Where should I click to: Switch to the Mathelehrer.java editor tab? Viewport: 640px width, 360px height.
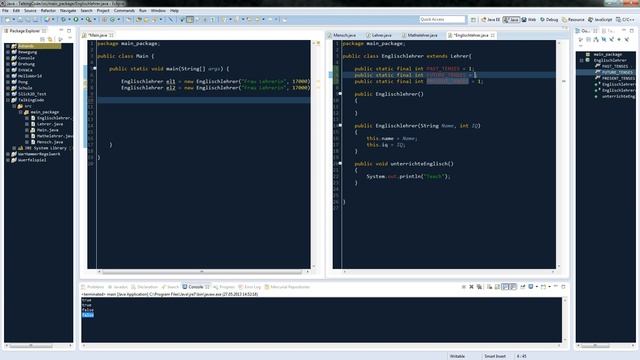click(420, 36)
